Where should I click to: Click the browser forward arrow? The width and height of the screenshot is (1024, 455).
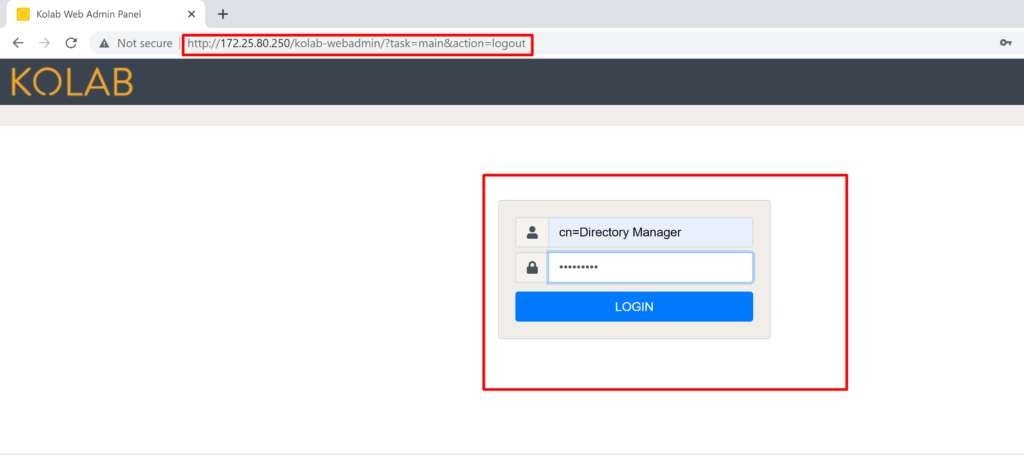pyautogui.click(x=44, y=43)
